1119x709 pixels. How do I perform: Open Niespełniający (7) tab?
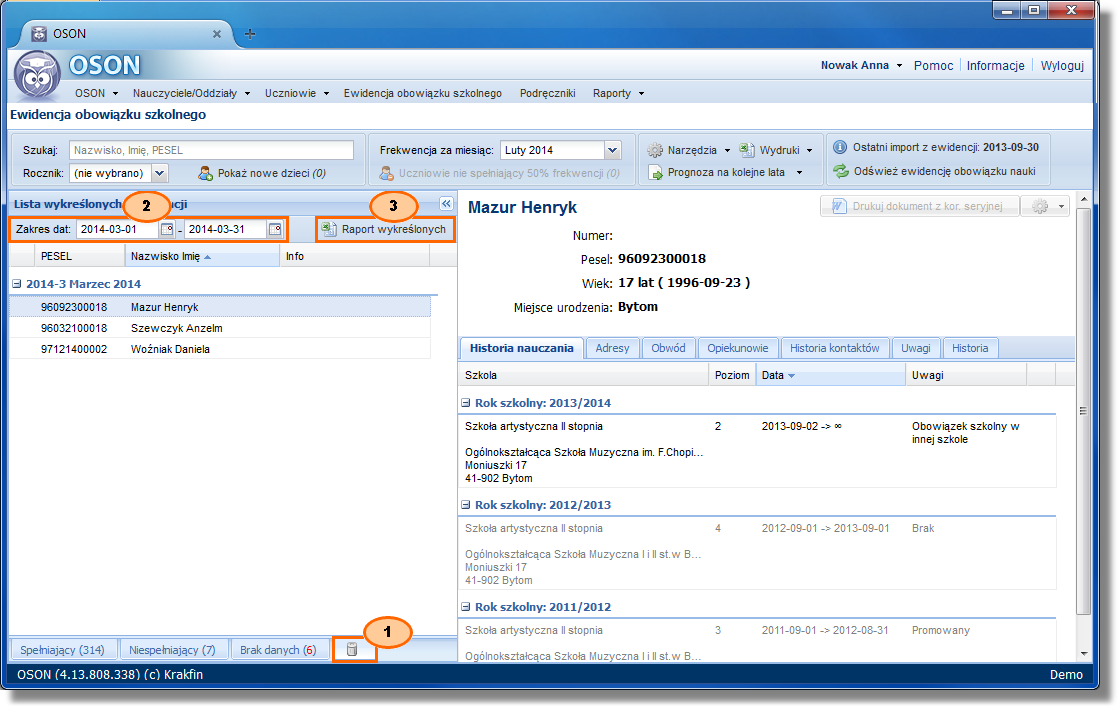pos(172,650)
